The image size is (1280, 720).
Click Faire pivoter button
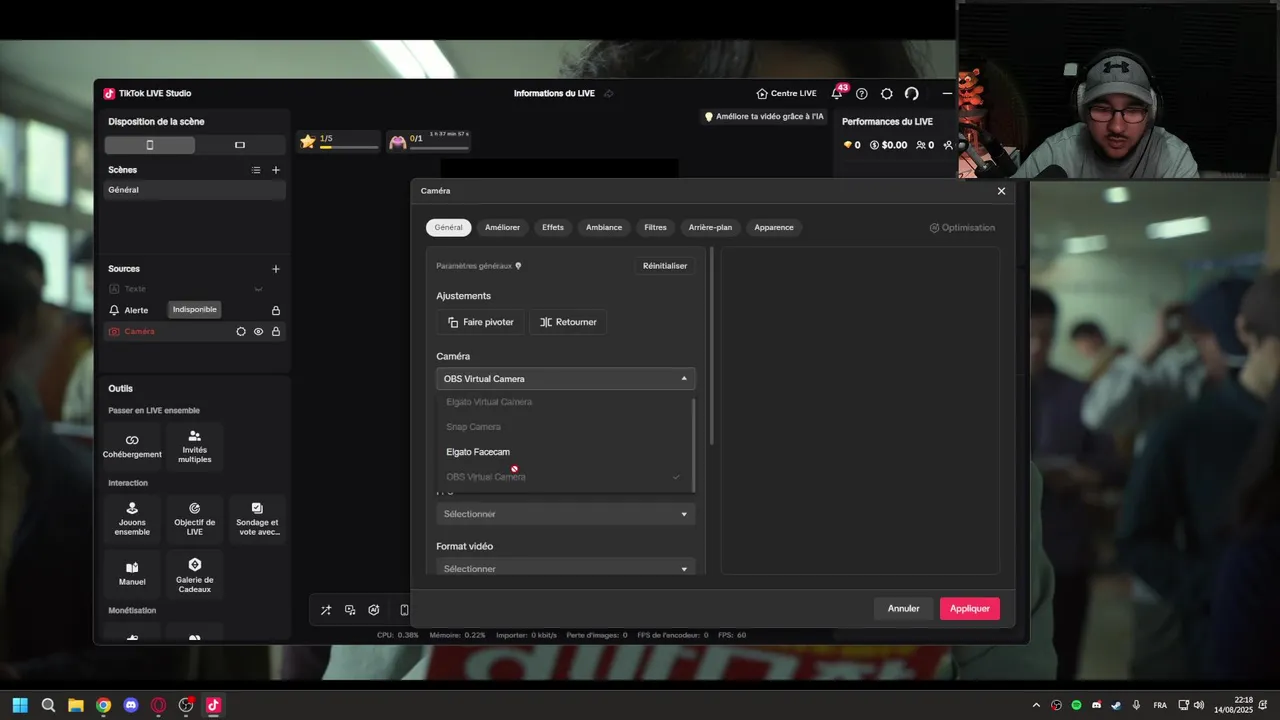coord(481,322)
